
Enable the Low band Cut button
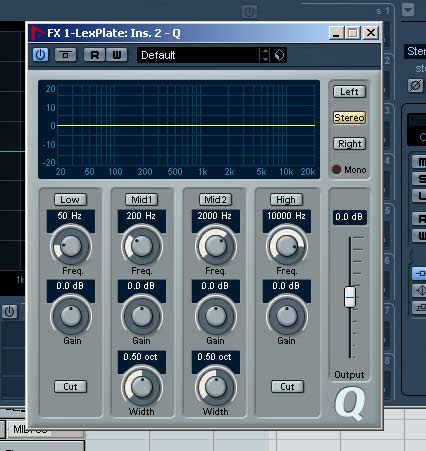(x=70, y=387)
